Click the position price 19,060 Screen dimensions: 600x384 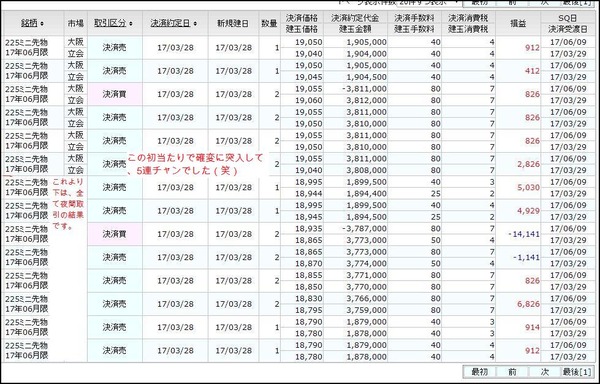tap(309, 101)
